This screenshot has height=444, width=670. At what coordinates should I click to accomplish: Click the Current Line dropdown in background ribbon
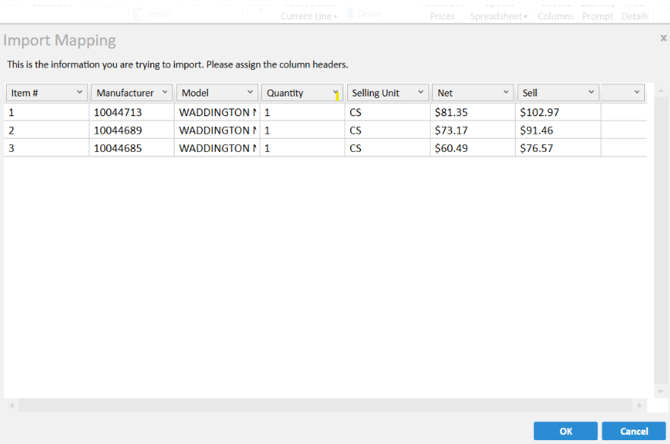click(x=309, y=16)
